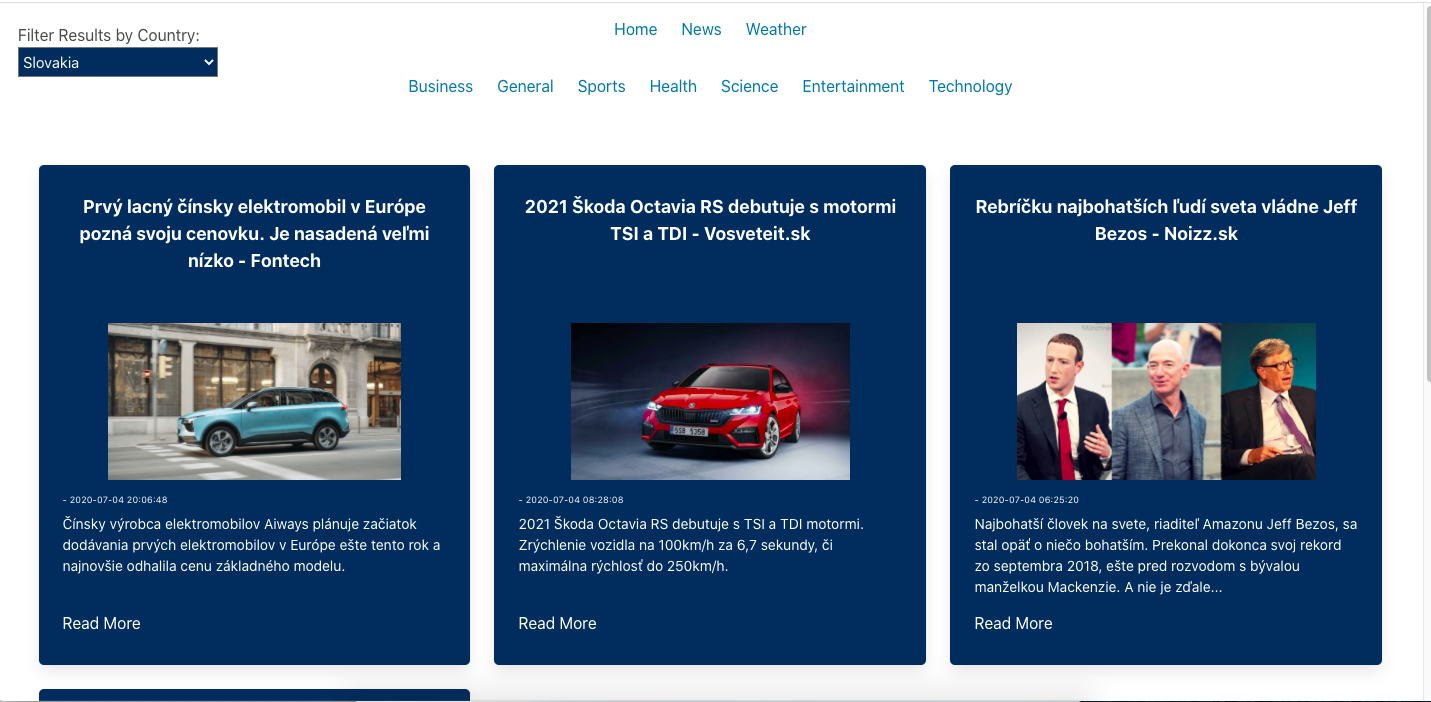Open the Weather navigation link
This screenshot has width=1431, height=702.
(x=776, y=29)
